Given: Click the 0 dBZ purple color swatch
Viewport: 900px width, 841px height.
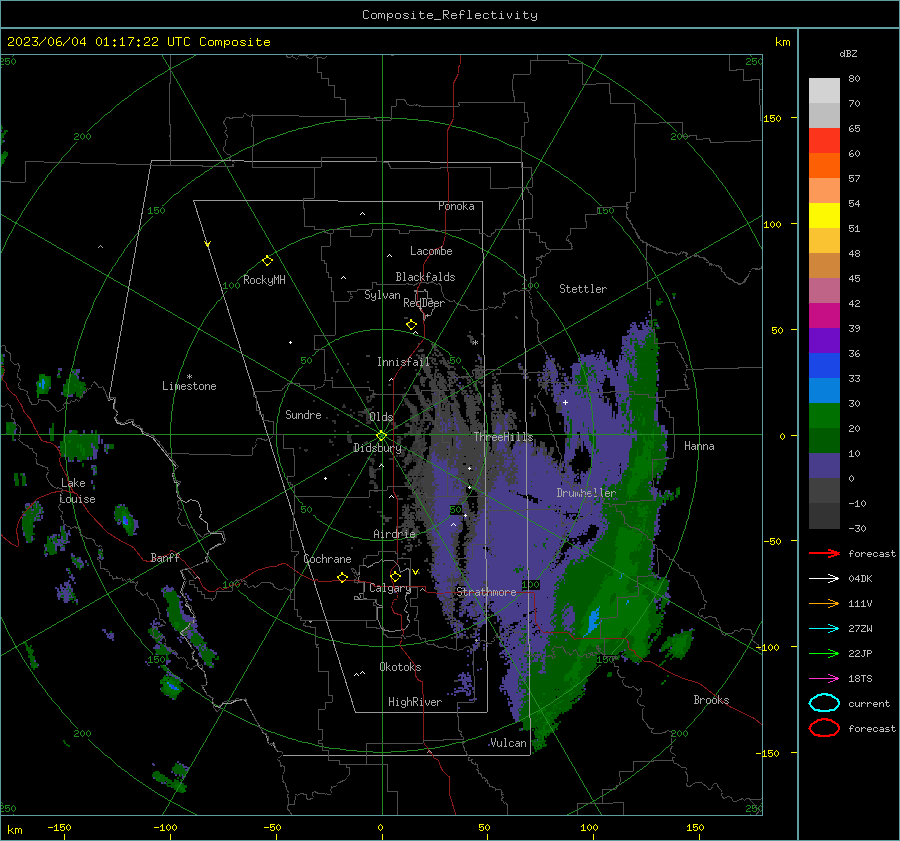Looking at the screenshot, I should click(x=824, y=466).
